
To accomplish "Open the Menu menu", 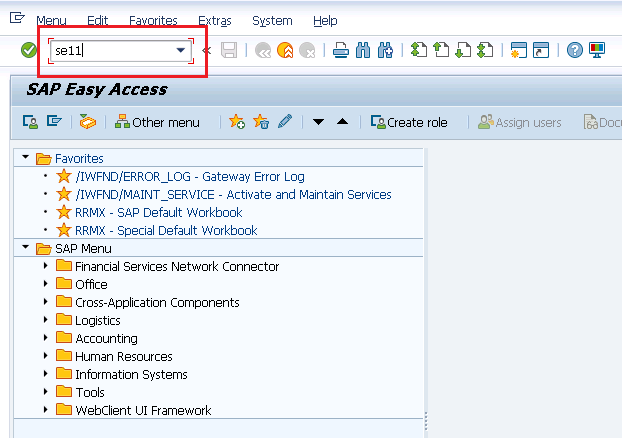I will pos(51,21).
